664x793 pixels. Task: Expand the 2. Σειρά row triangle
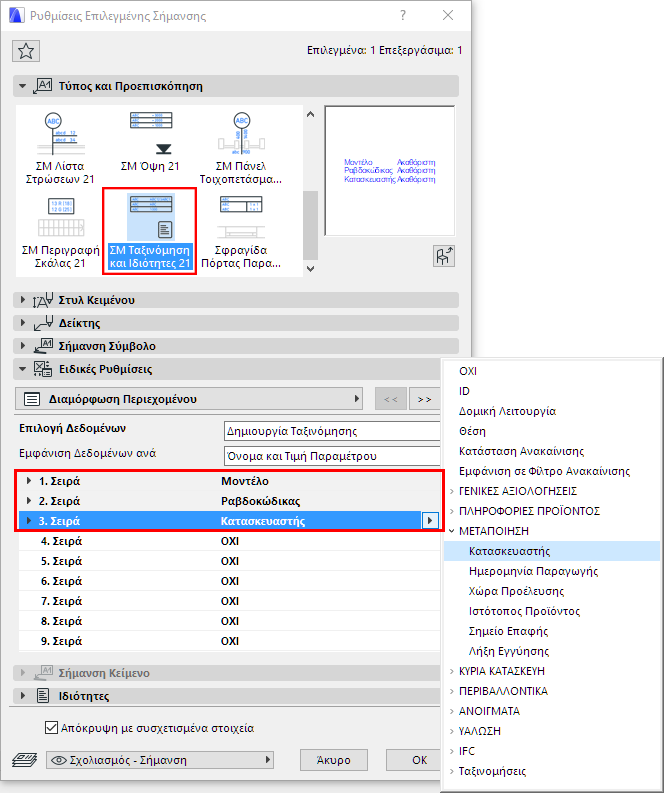click(29, 501)
